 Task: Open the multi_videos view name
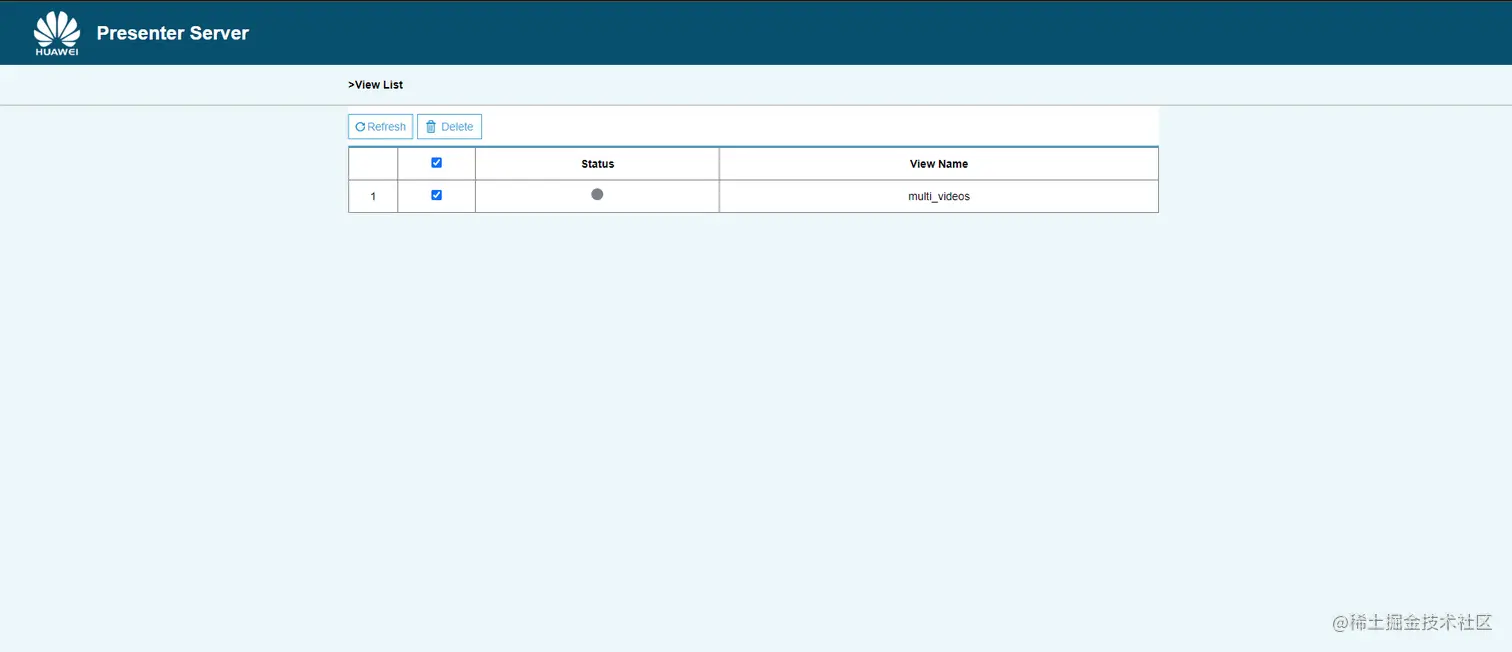tap(939, 197)
